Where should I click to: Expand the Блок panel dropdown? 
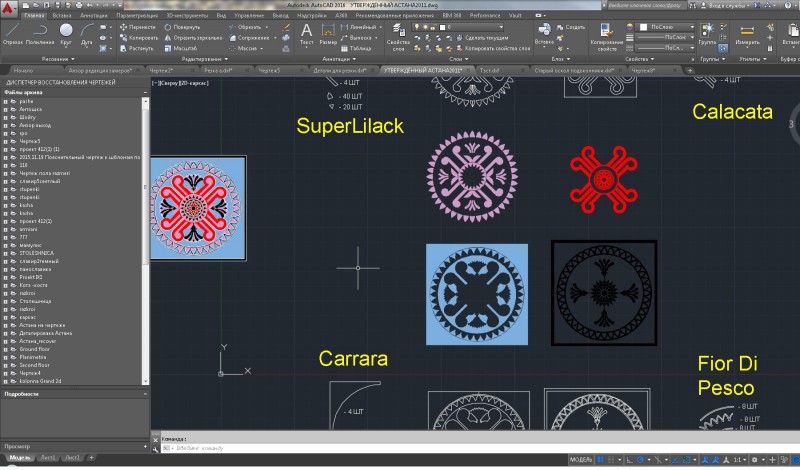coord(560,59)
